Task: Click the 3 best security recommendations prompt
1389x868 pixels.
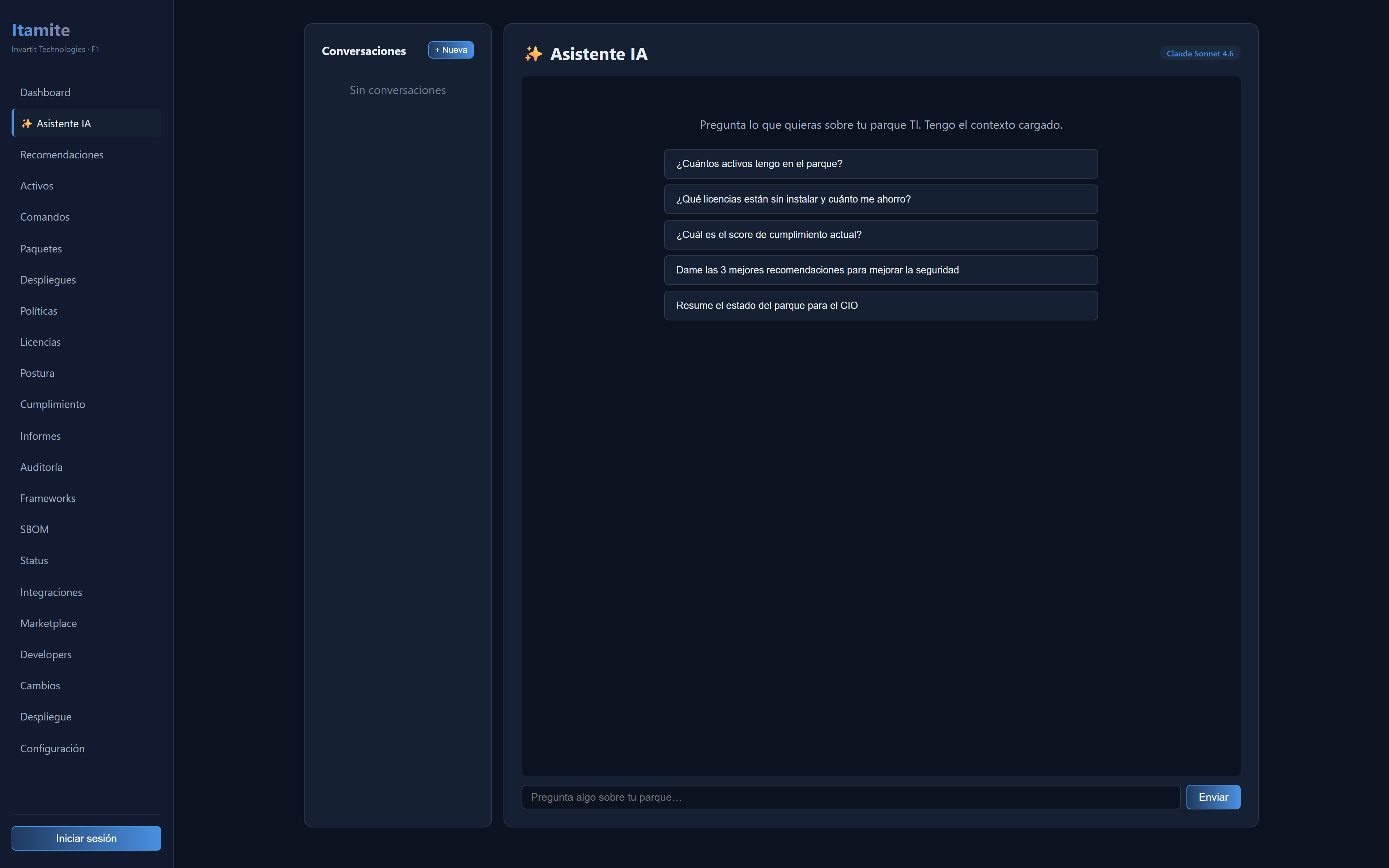Action: click(880, 270)
